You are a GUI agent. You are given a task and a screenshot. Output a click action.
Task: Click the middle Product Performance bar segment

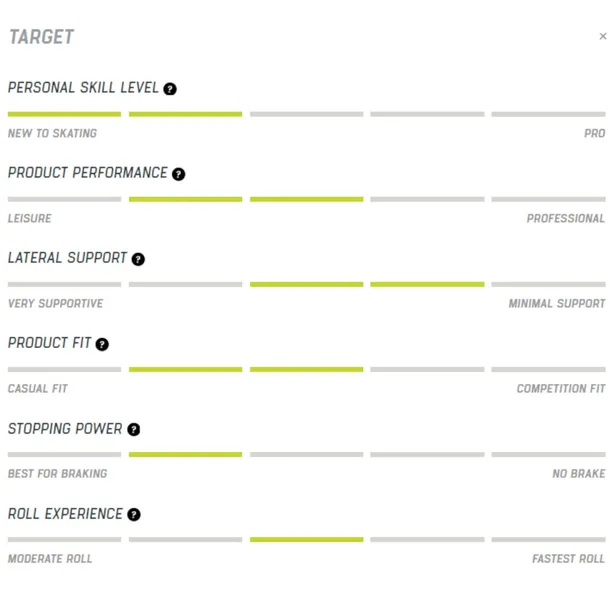point(306,199)
